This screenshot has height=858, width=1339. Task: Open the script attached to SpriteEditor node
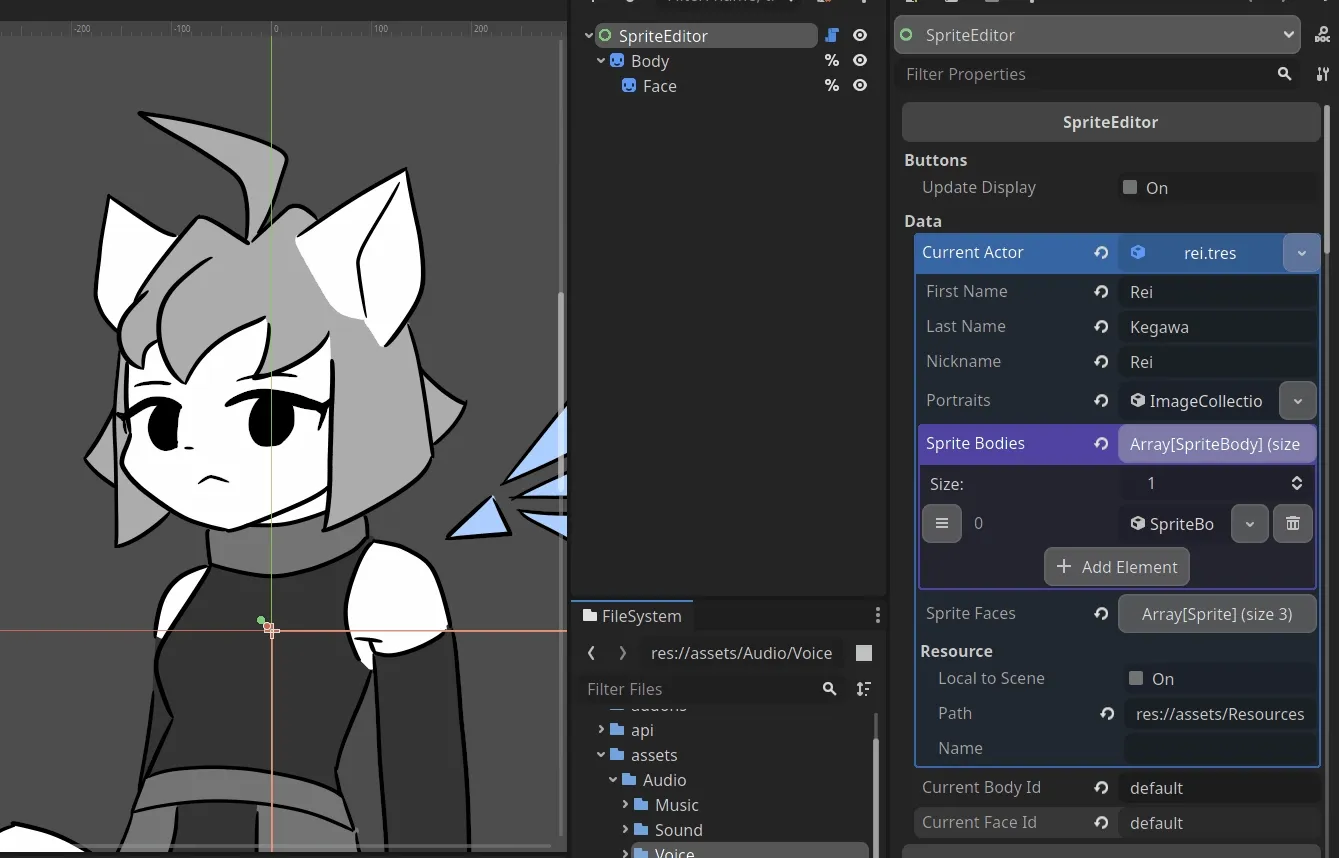pyautogui.click(x=831, y=36)
